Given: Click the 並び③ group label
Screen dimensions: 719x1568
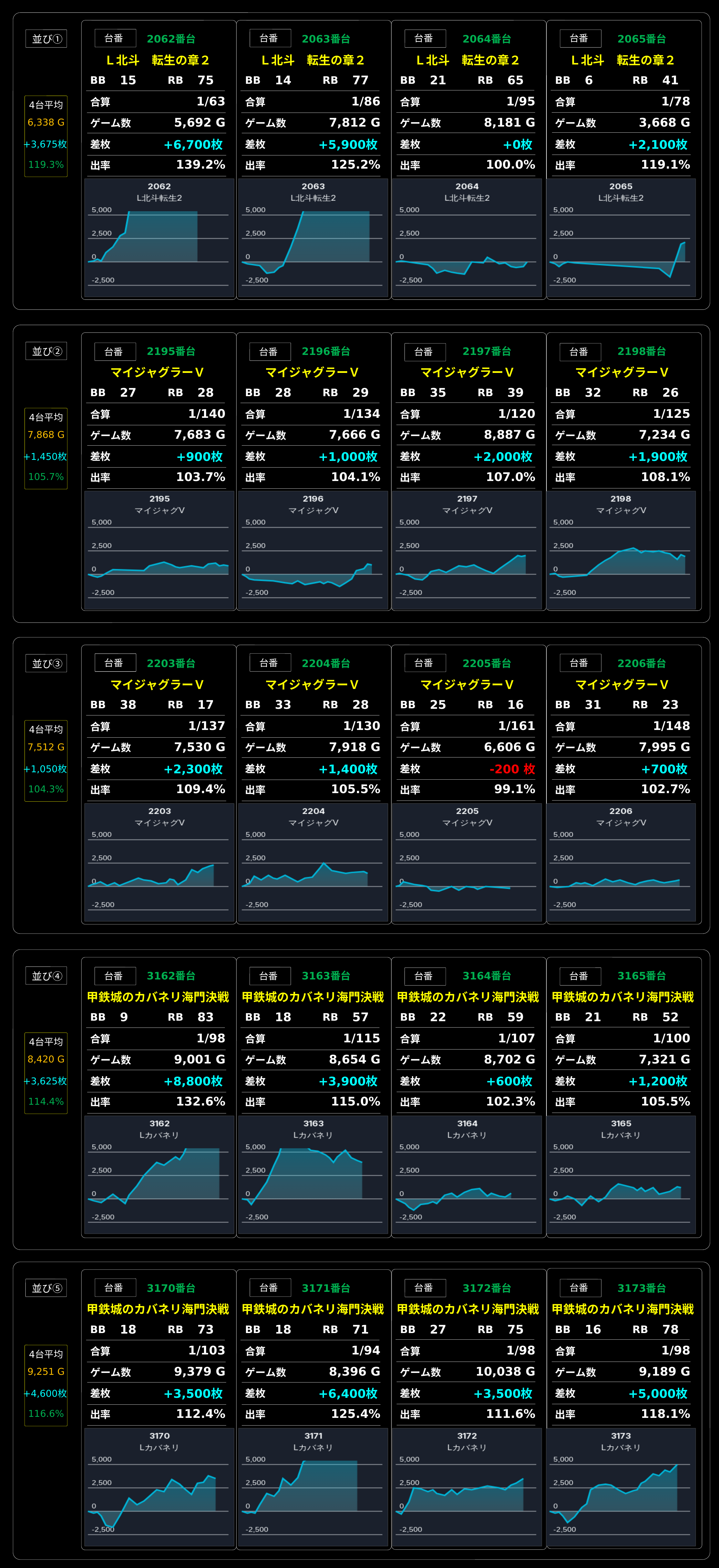Looking at the screenshot, I should point(46,663).
